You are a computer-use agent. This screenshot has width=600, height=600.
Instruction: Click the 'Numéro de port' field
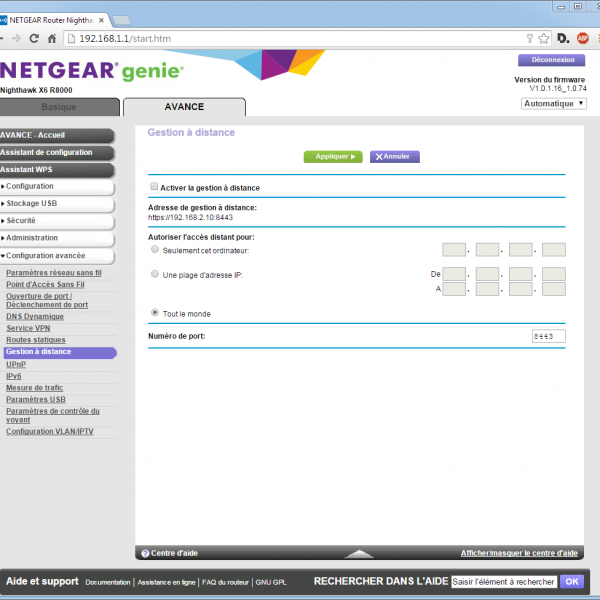548,337
